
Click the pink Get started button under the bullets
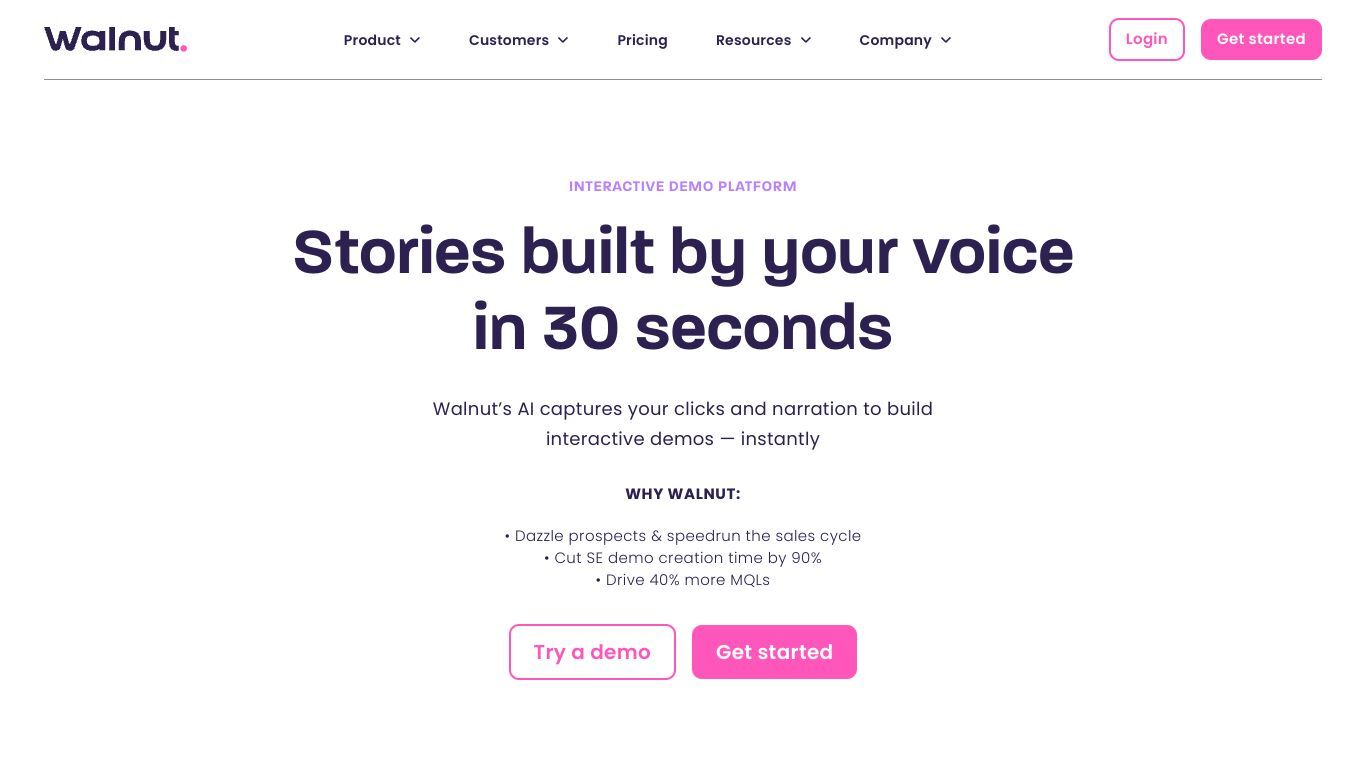[x=774, y=652]
